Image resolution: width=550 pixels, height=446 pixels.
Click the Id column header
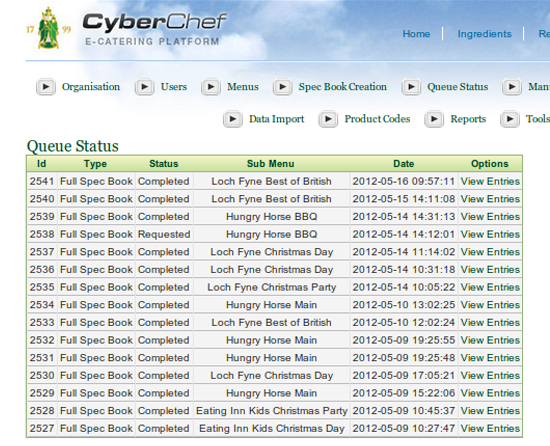[x=42, y=164]
